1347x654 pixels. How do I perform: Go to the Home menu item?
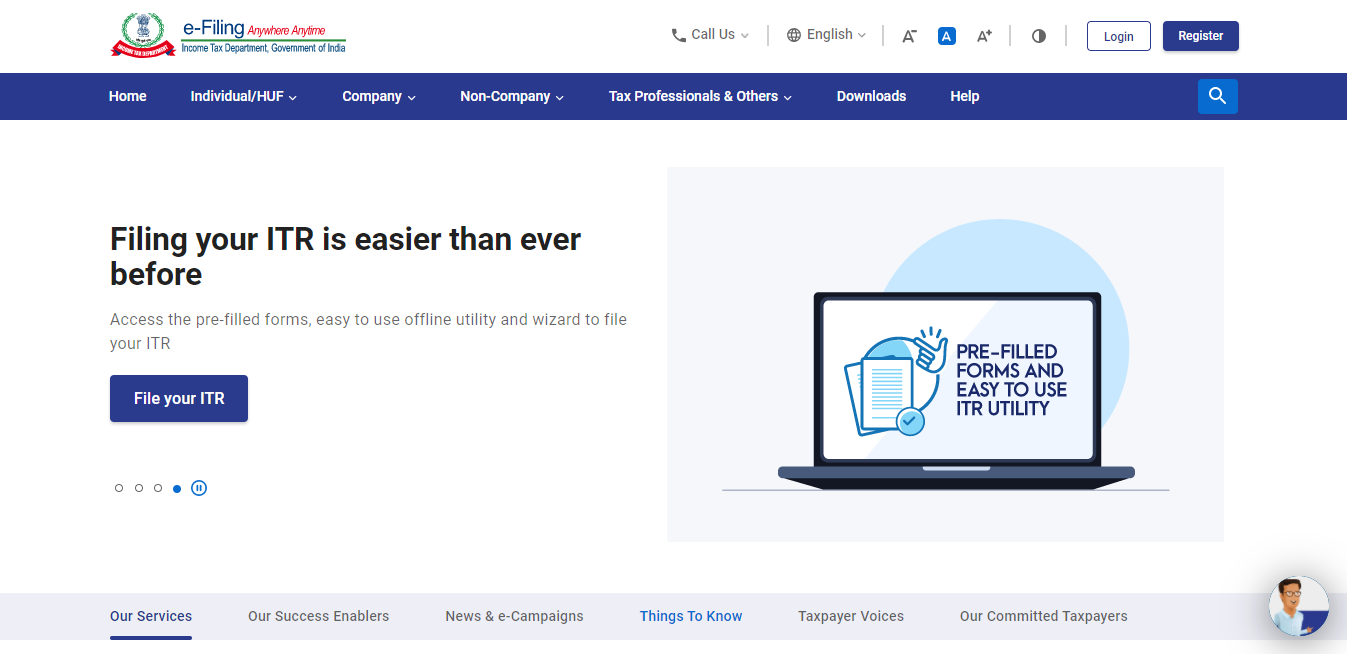(128, 96)
